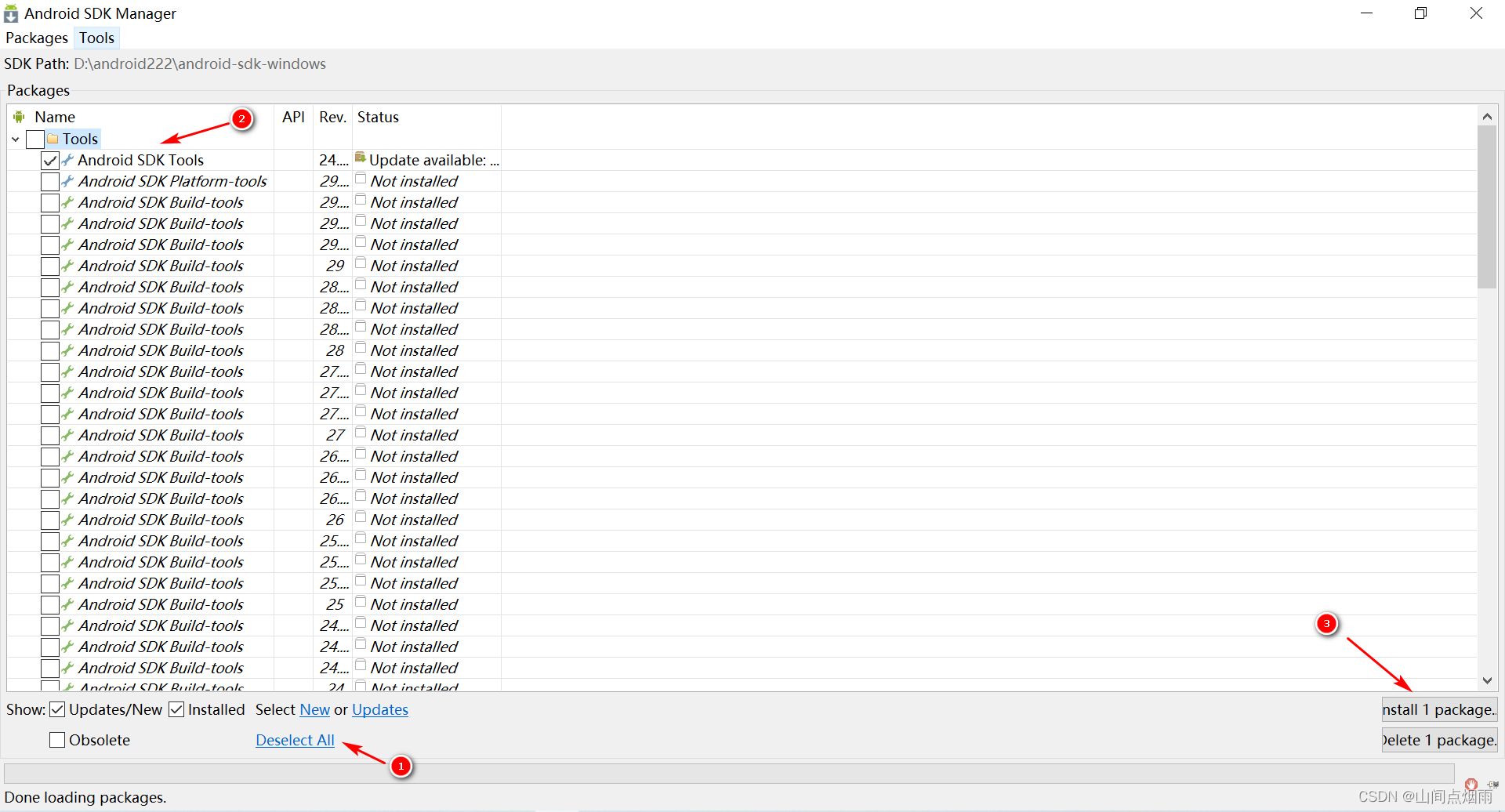The height and width of the screenshot is (812, 1505).
Task: Check Build-tools checkbox with Rev. exactly 29
Action: [50, 266]
